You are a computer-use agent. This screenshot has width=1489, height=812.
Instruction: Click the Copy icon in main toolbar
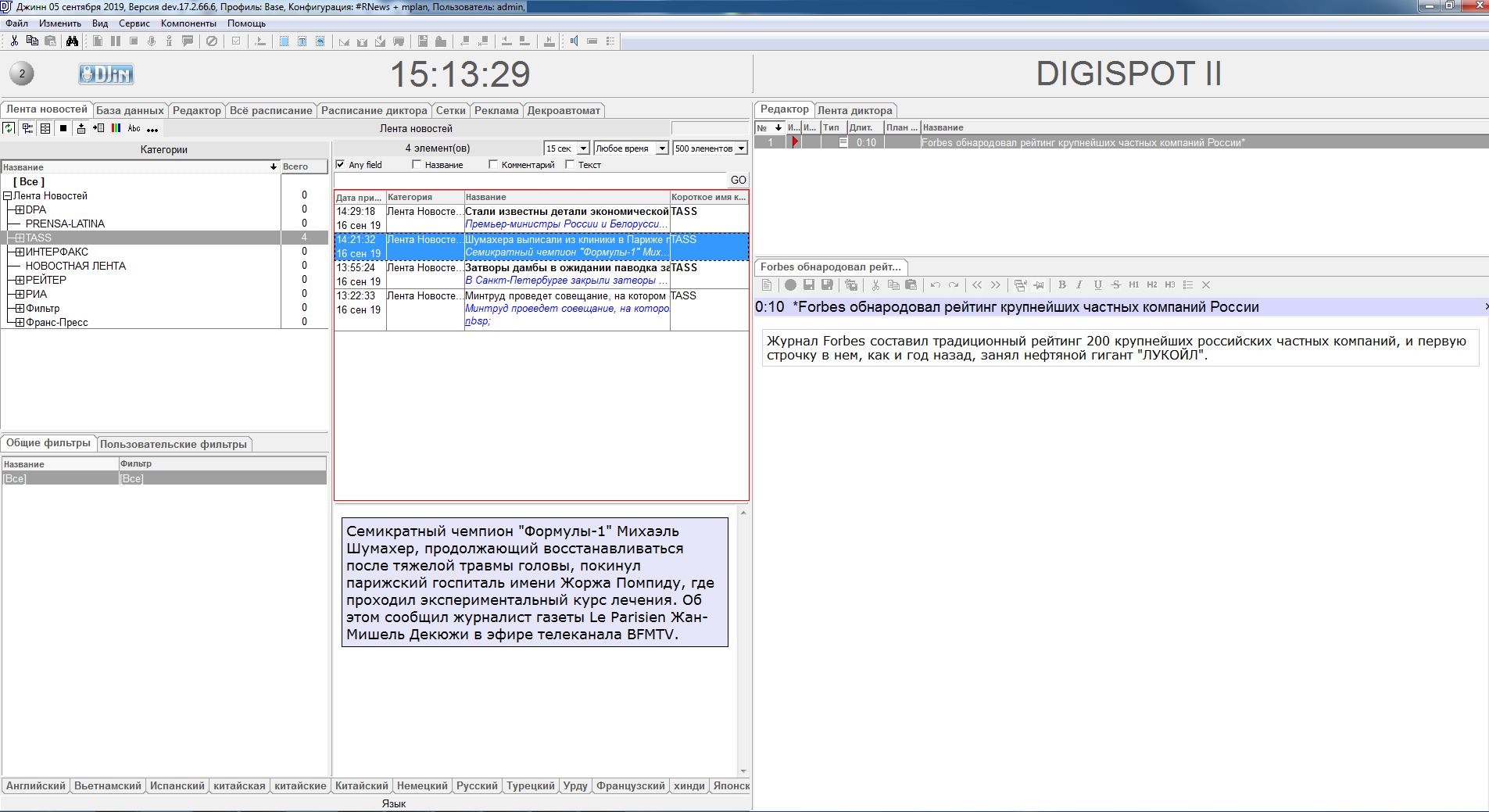click(32, 41)
